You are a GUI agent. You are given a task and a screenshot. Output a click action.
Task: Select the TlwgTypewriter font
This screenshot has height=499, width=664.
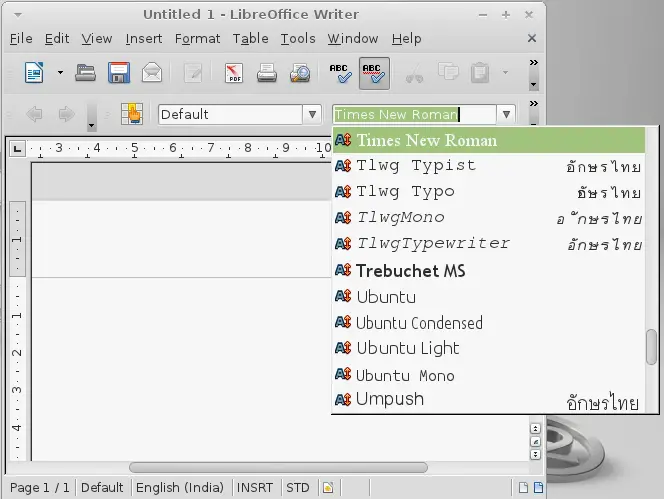click(x=489, y=244)
